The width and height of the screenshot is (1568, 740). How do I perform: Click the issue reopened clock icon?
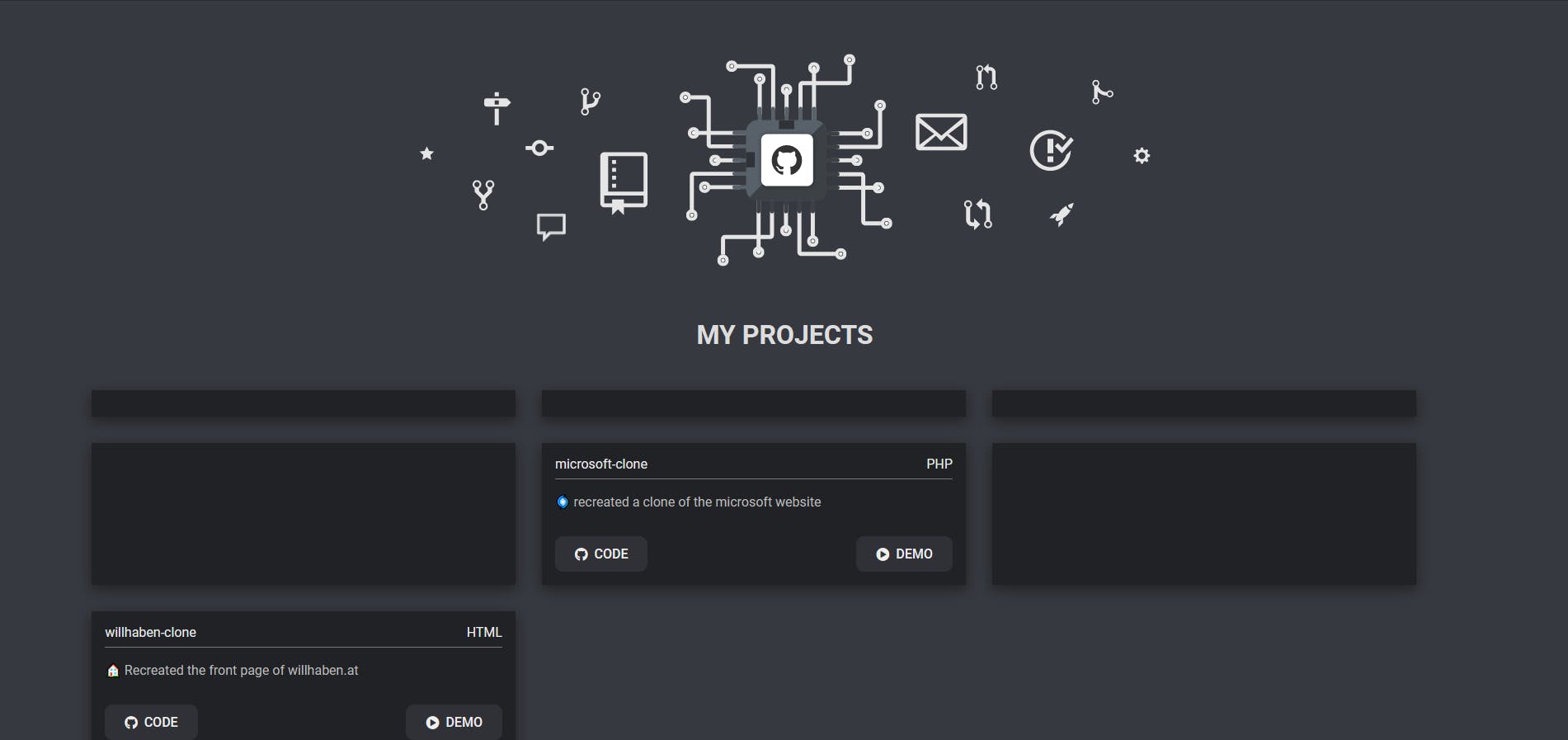[1051, 150]
